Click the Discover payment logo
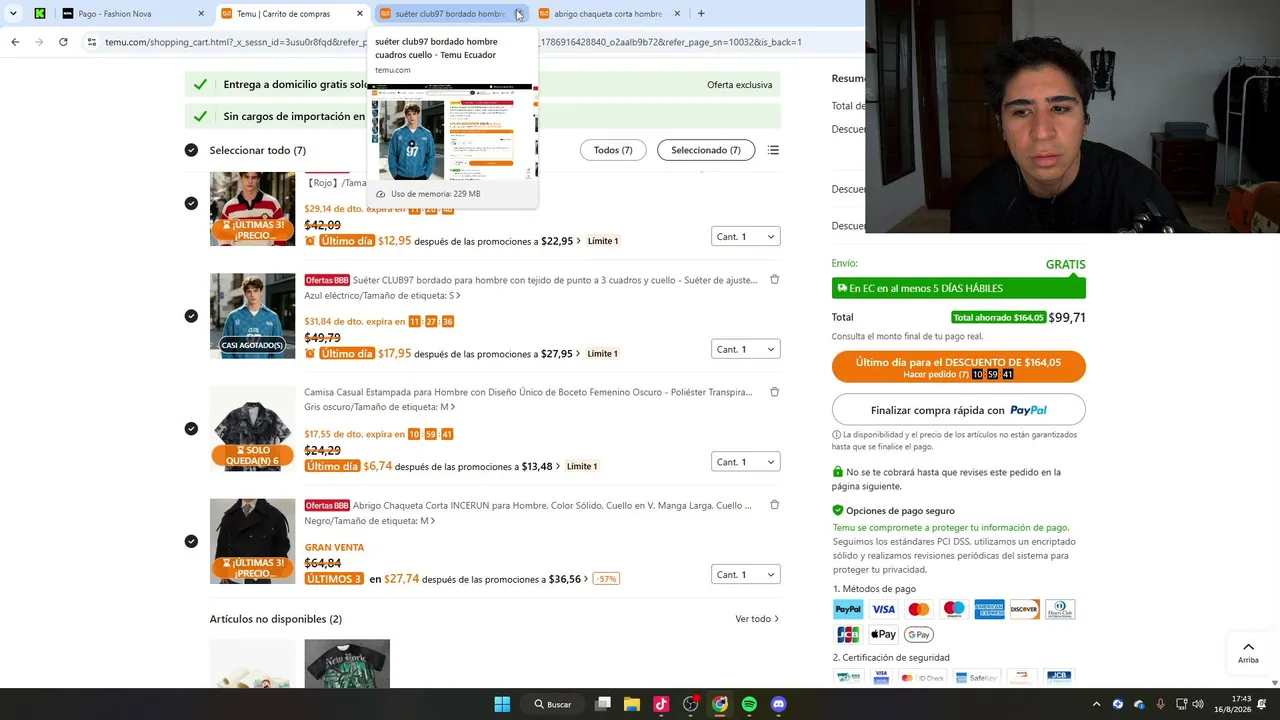The image size is (1280, 720). tap(1024, 609)
